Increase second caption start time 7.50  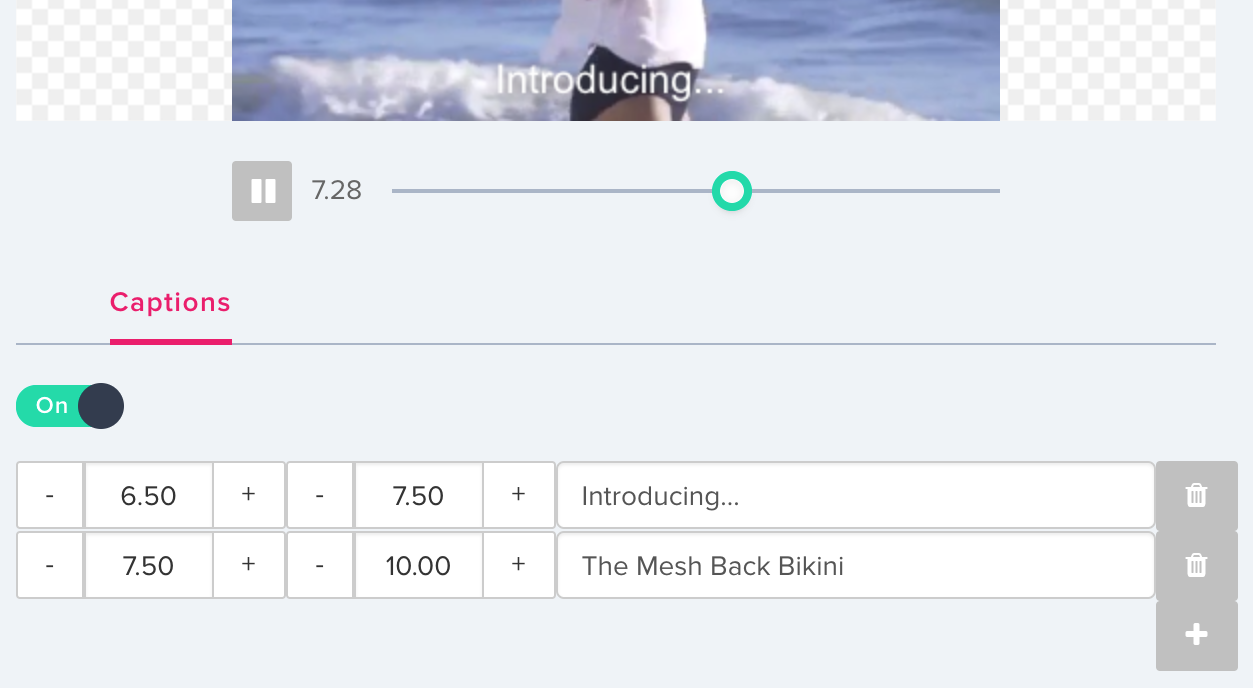coord(249,566)
